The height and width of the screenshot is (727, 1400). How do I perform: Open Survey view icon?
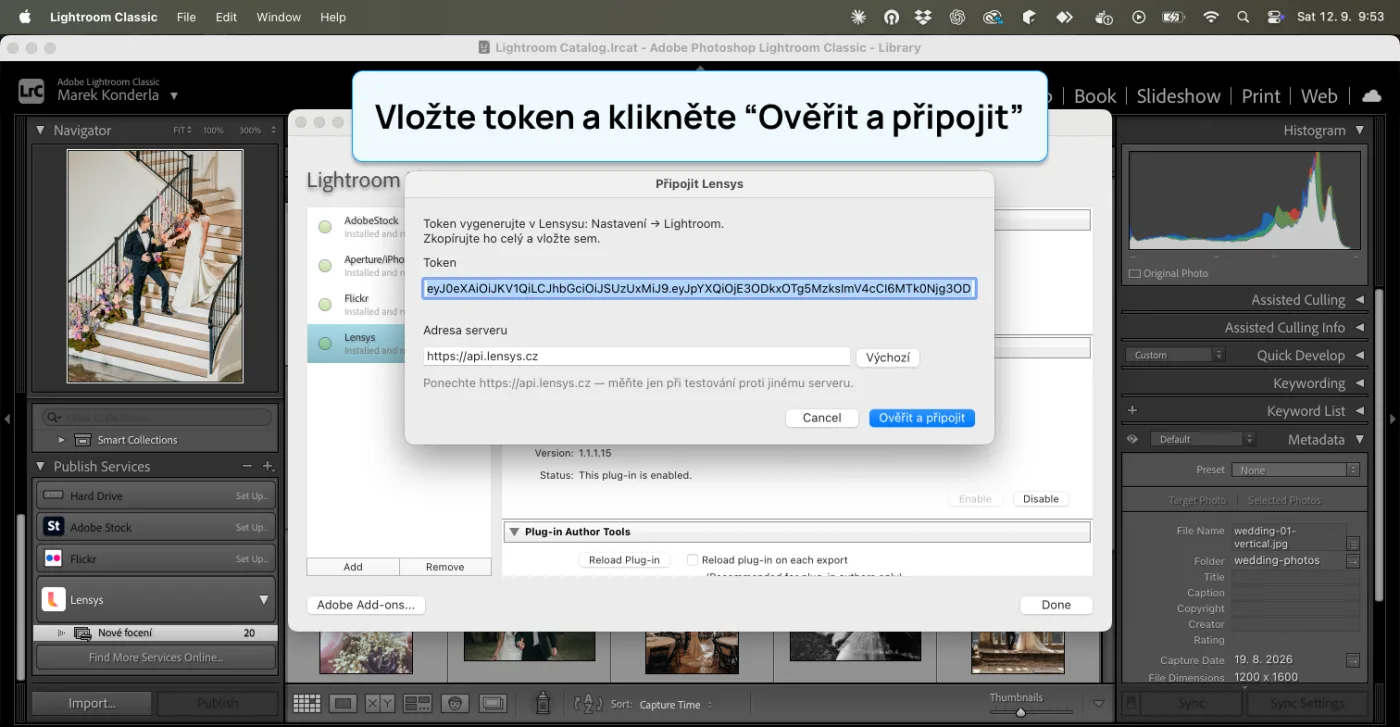(417, 704)
